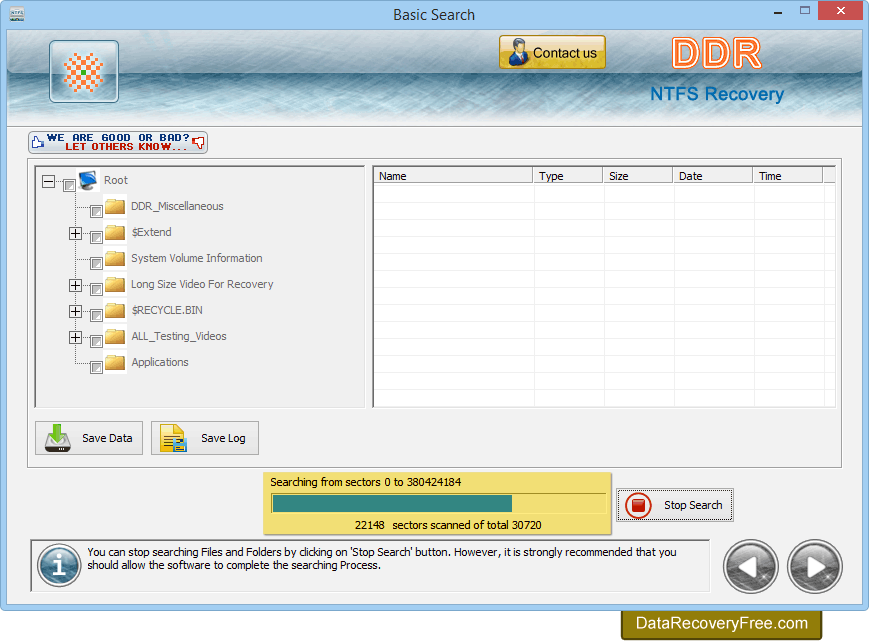This screenshot has height=641, width=869.
Task: Sort by the Name column header
Action: pyautogui.click(x=453, y=176)
